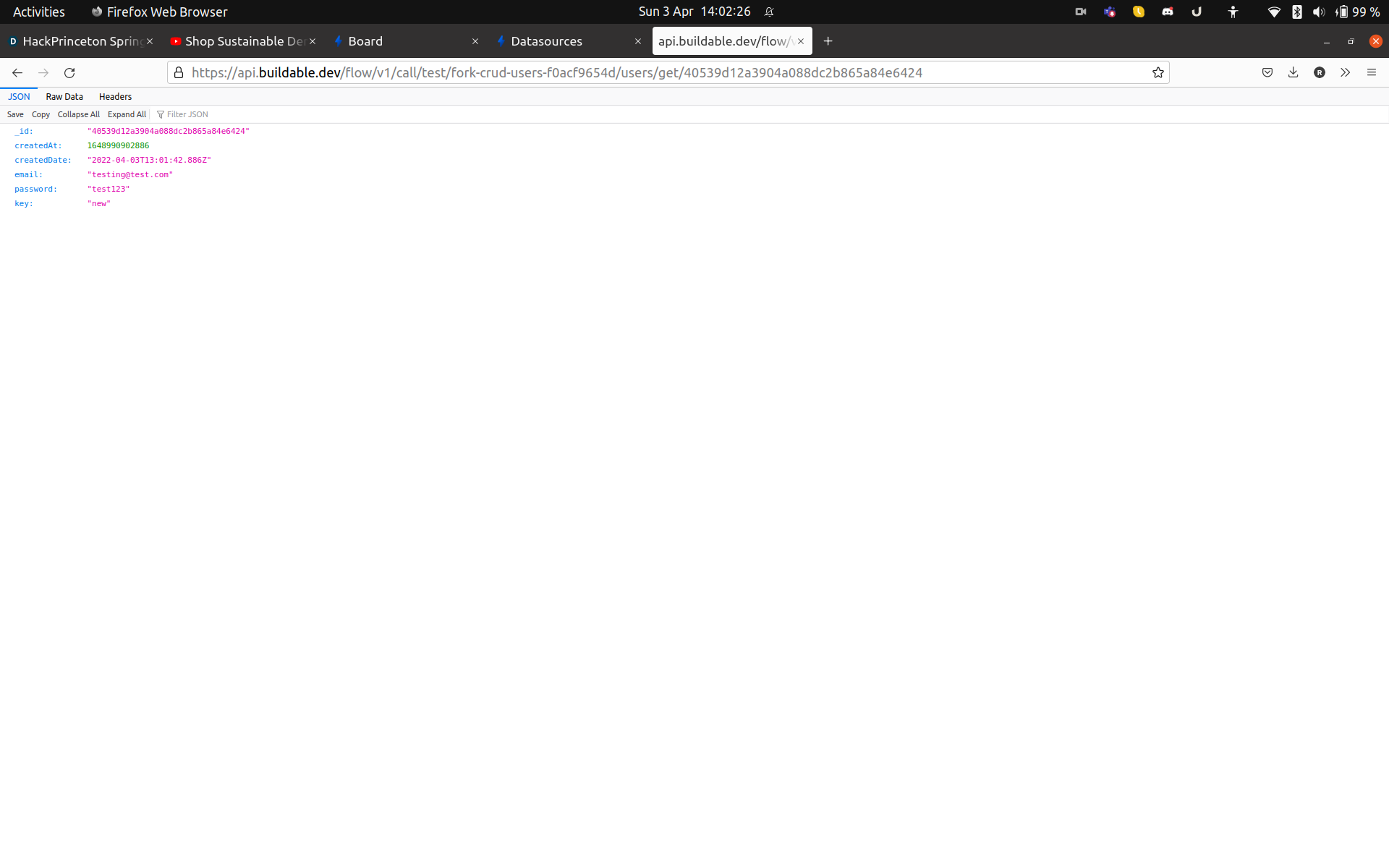The width and height of the screenshot is (1389, 868).
Task: Open the Firefox downloads panel
Action: [x=1294, y=72]
